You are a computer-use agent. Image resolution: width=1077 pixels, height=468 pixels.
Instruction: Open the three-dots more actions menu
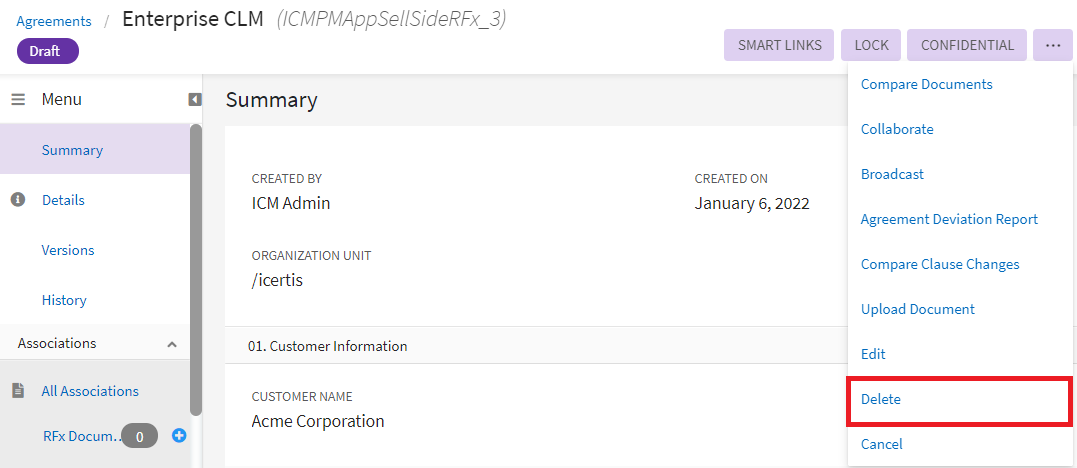(1053, 45)
